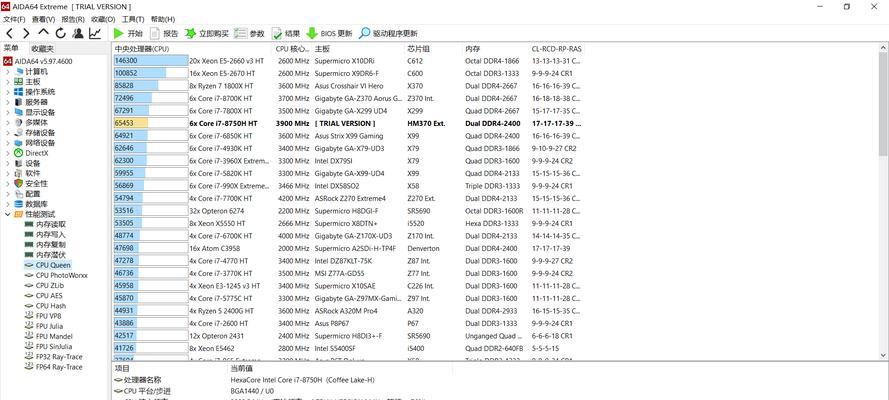Select the 配置 icon in the tree
The height and width of the screenshot is (400, 889).
click(x=19, y=194)
